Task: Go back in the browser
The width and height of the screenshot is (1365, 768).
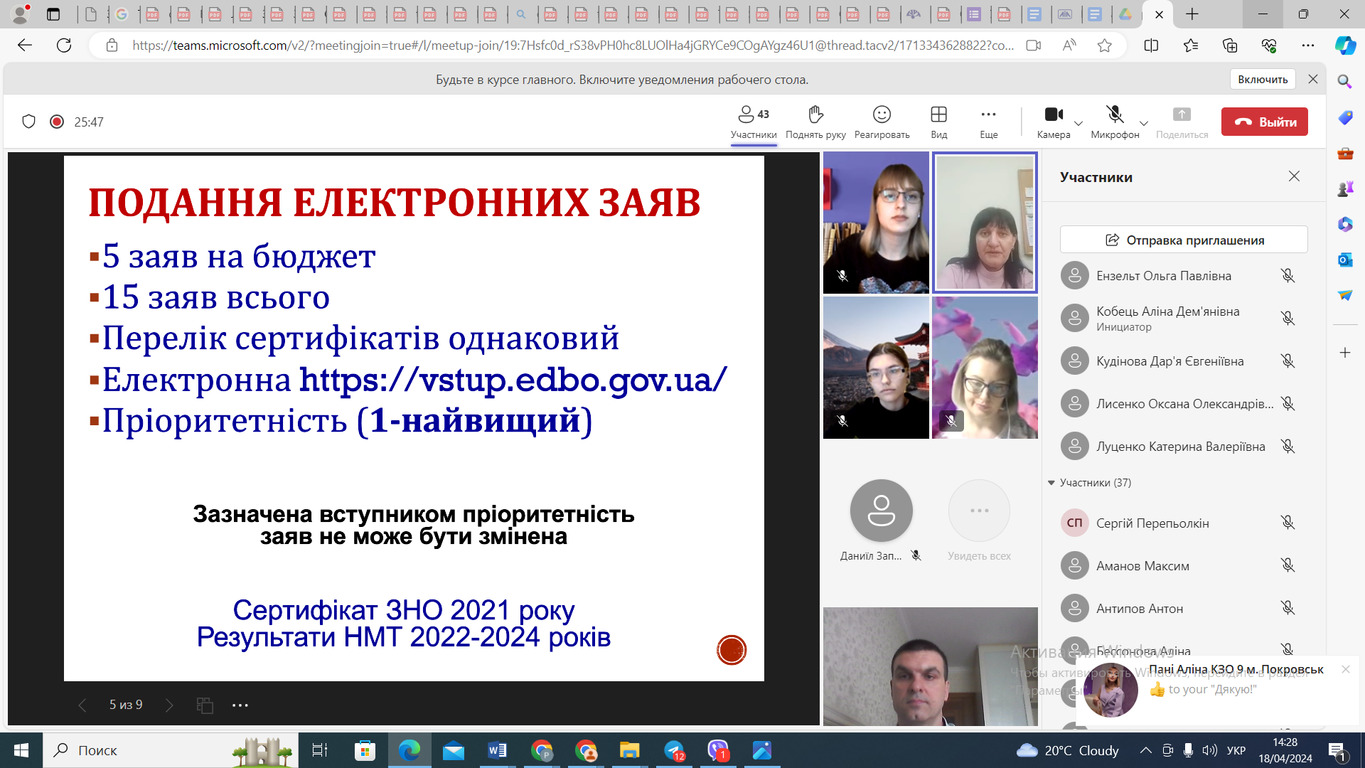Action: click(25, 45)
